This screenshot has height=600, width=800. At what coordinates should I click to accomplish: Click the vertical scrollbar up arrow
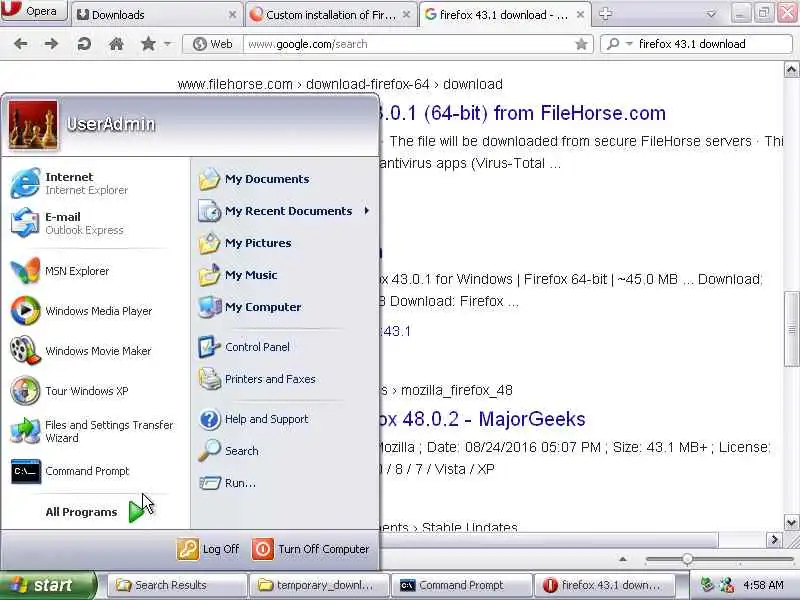[x=791, y=69]
